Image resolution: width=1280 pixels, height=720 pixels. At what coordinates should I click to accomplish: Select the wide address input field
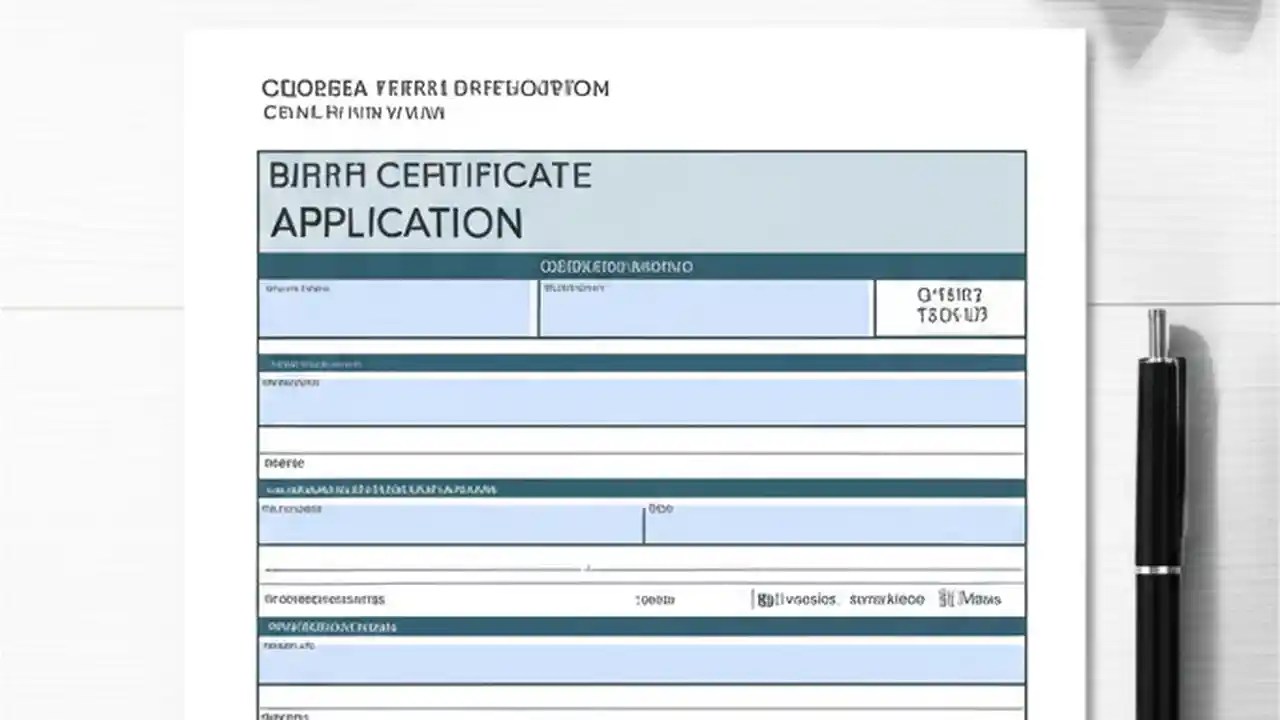click(640, 399)
